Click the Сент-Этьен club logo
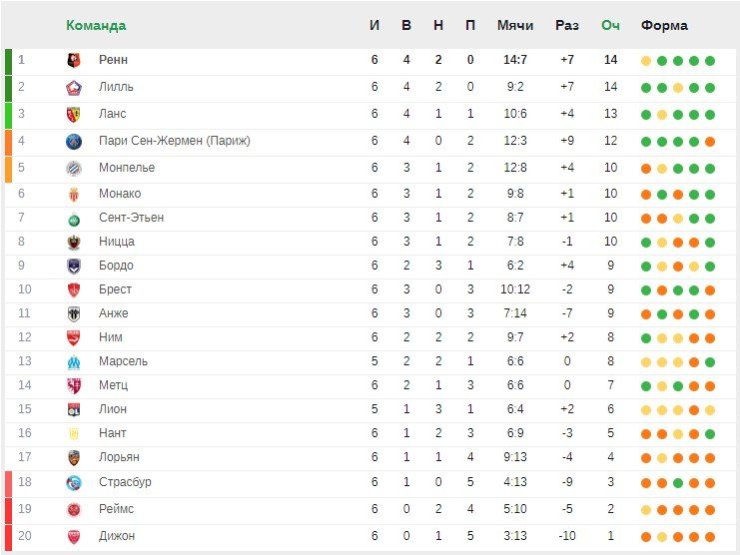 pos(74,219)
